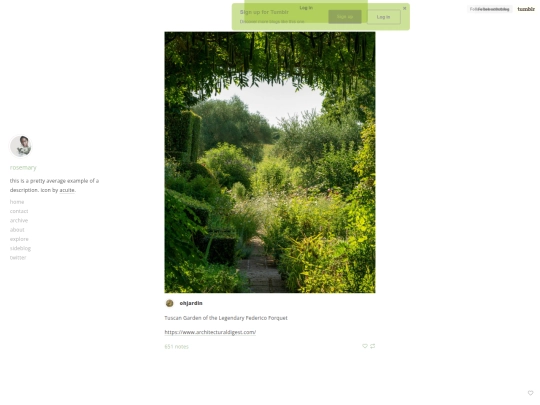This screenshot has height=405, width=540.
Task: Open the rosemary avatar icon
Action: (x=21, y=146)
